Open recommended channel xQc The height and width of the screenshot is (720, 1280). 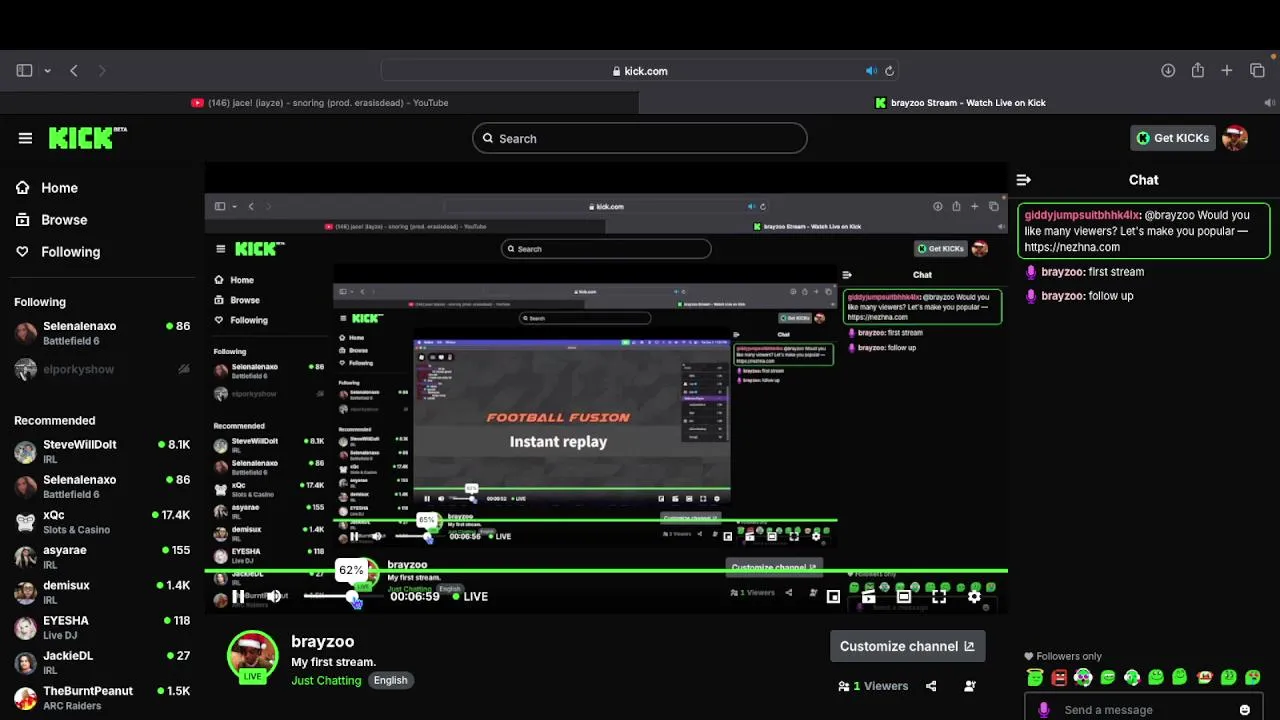click(102, 522)
